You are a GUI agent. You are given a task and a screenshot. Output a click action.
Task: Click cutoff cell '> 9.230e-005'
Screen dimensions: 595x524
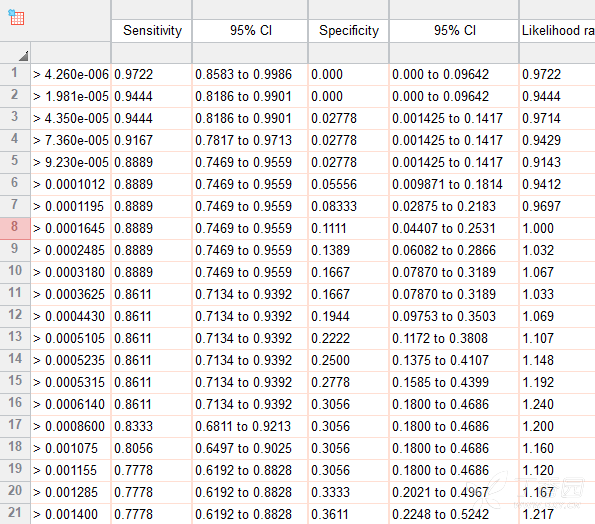71,162
